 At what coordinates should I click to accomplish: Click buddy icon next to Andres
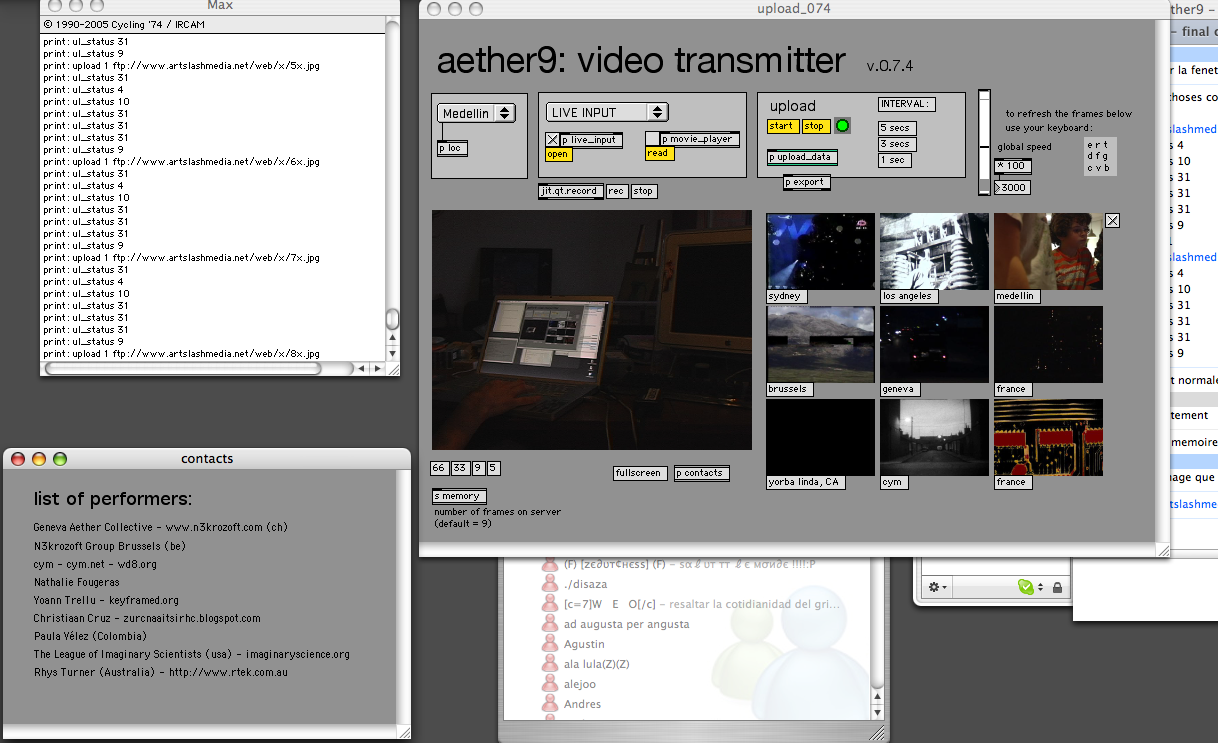pos(548,704)
